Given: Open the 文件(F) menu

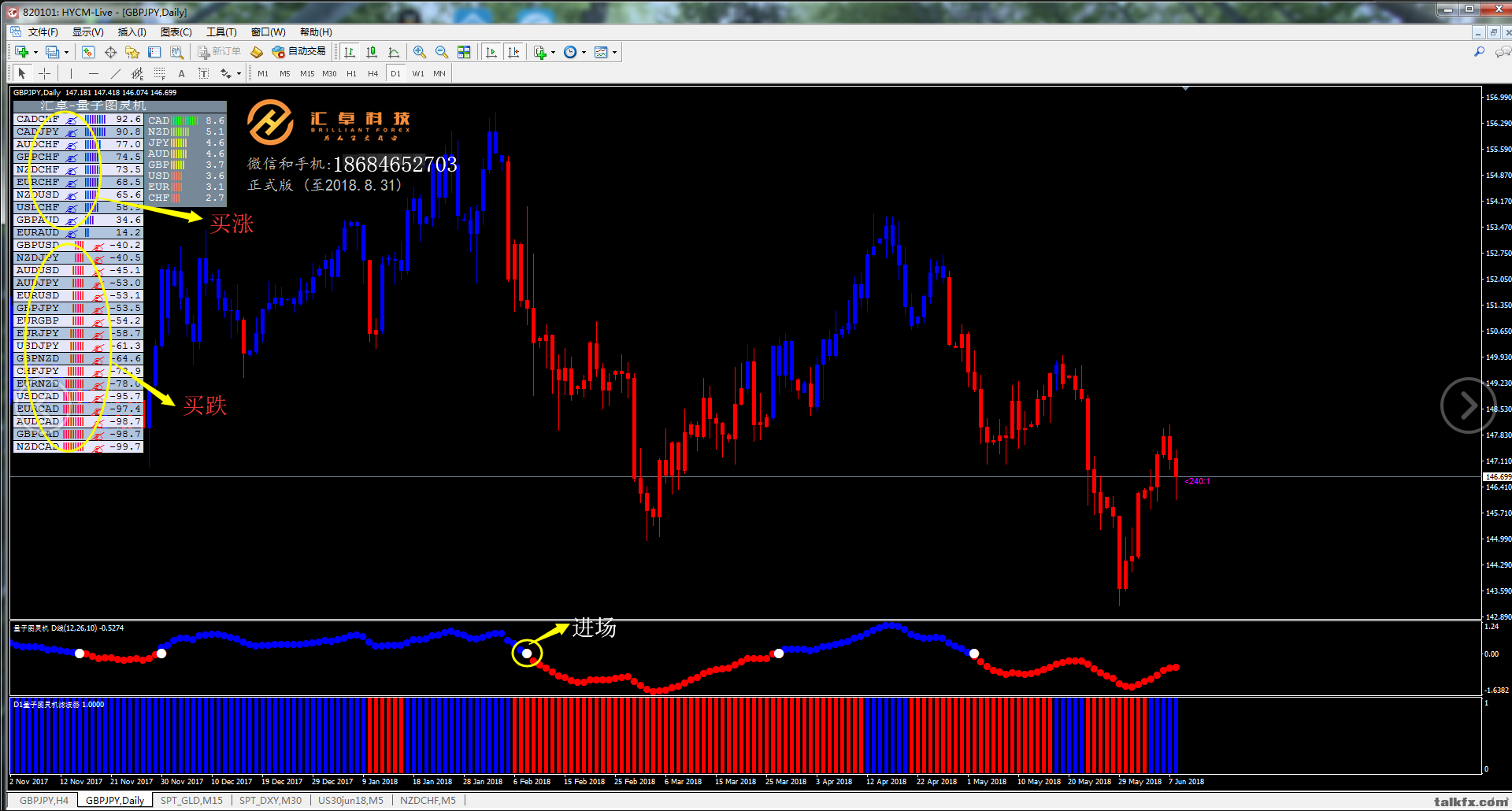Looking at the screenshot, I should [x=43, y=32].
